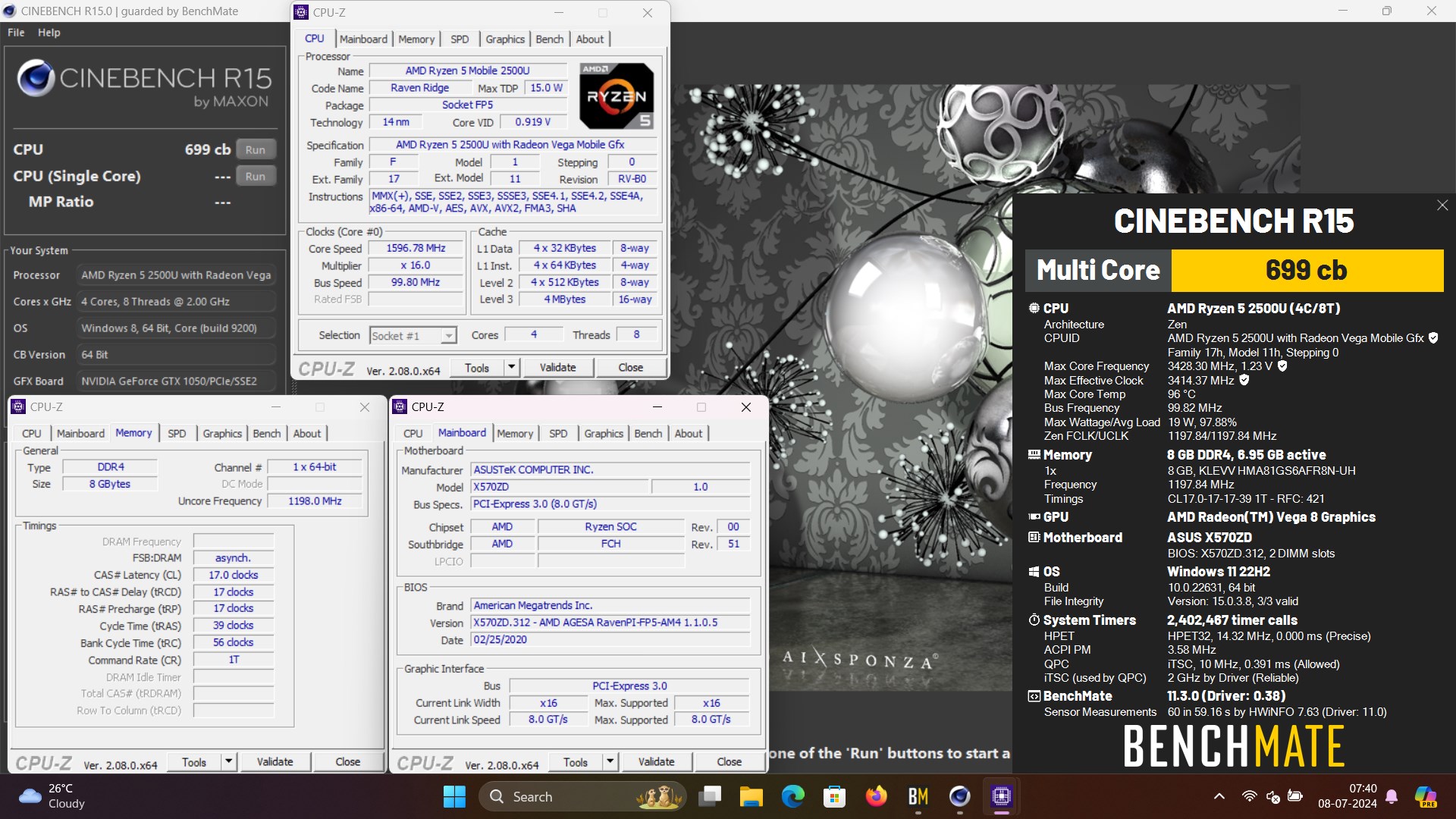Click the battery icon in the tray
Screen dimensions: 1456x819
[1295, 796]
